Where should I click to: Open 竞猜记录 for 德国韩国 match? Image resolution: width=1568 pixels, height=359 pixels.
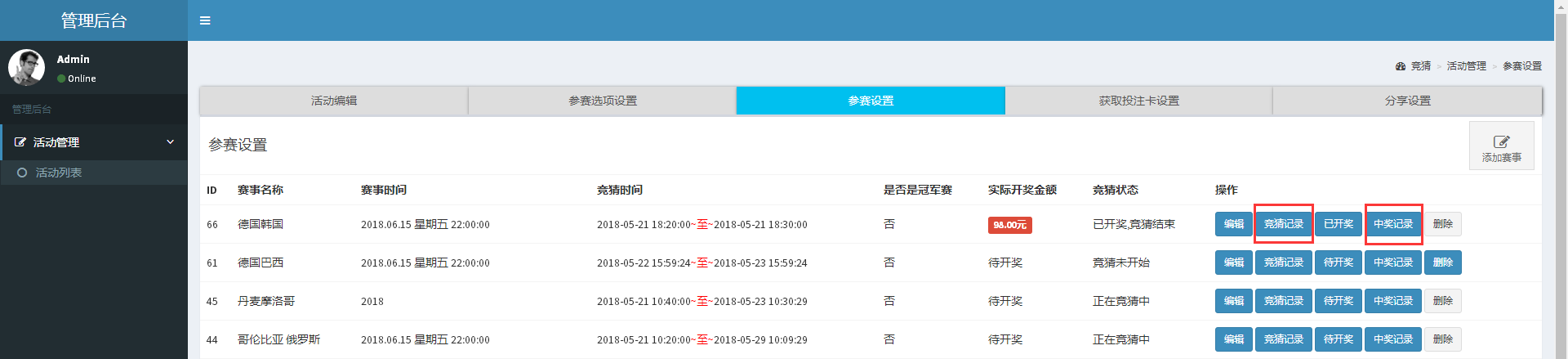[1283, 224]
